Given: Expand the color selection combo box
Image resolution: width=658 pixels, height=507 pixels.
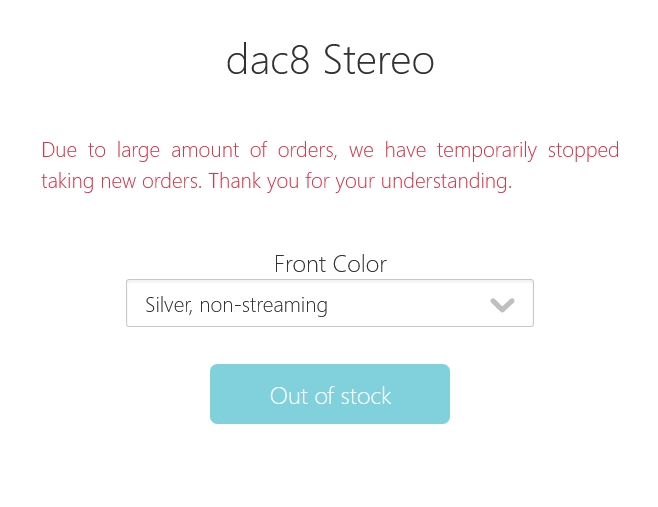Looking at the screenshot, I should [x=329, y=304].
